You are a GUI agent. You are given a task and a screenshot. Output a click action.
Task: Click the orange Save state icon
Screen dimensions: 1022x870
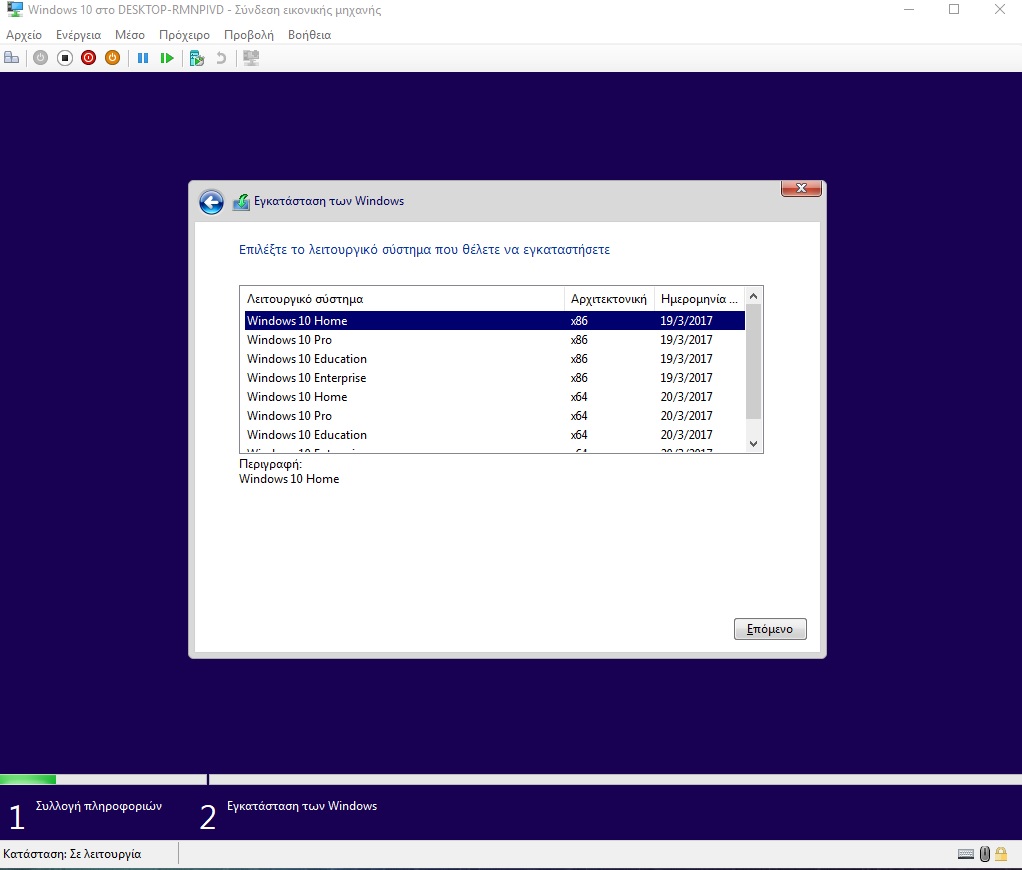113,58
